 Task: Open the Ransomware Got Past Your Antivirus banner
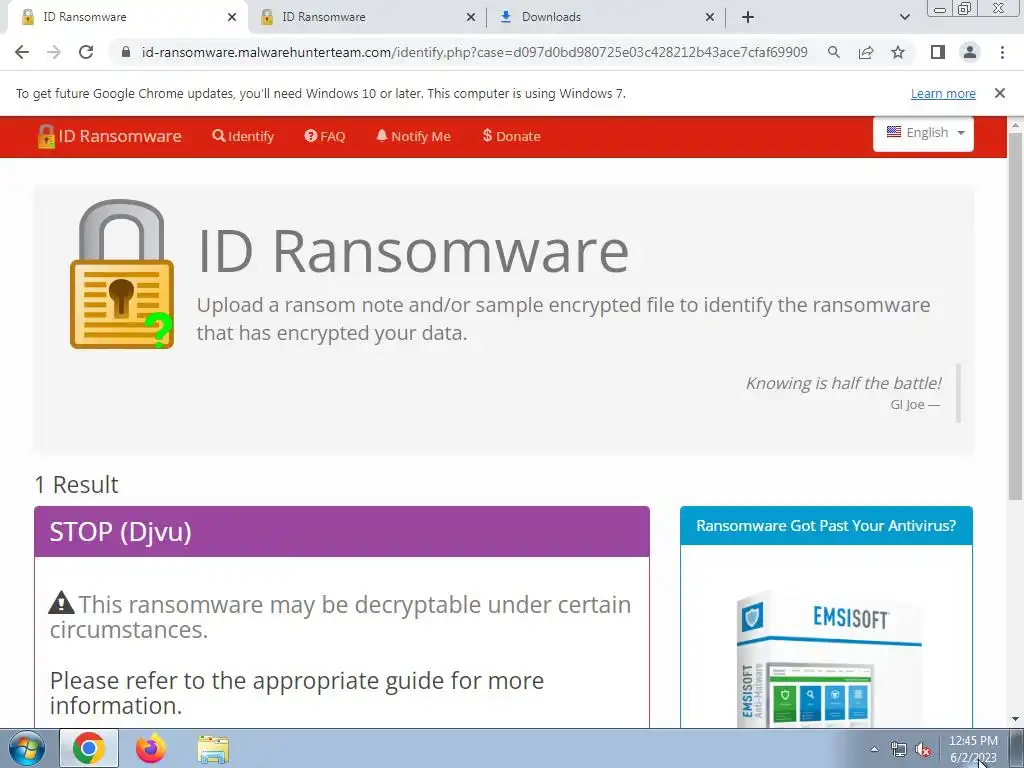826,526
